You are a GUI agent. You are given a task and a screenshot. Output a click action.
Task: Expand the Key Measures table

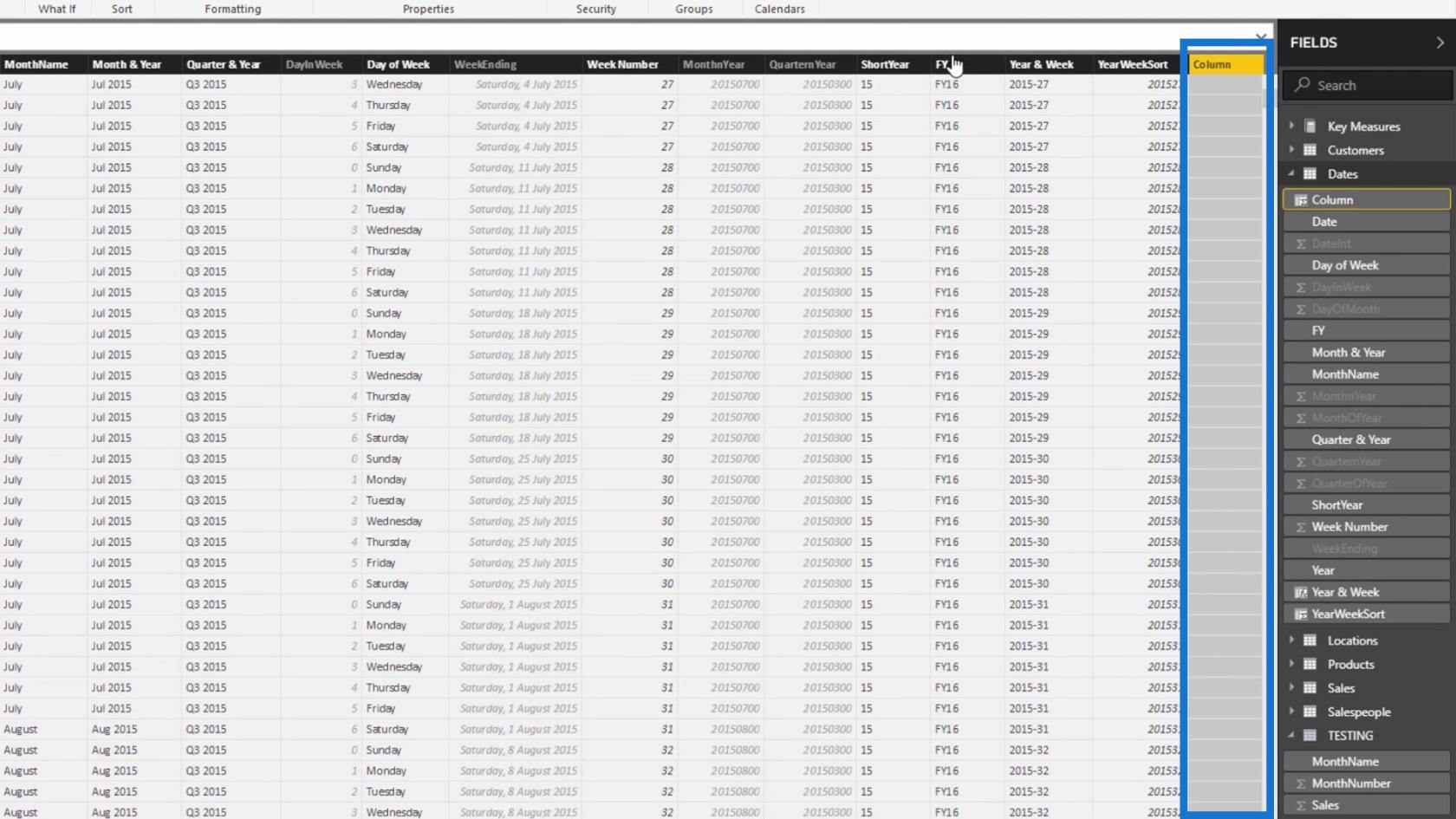[x=1291, y=126]
